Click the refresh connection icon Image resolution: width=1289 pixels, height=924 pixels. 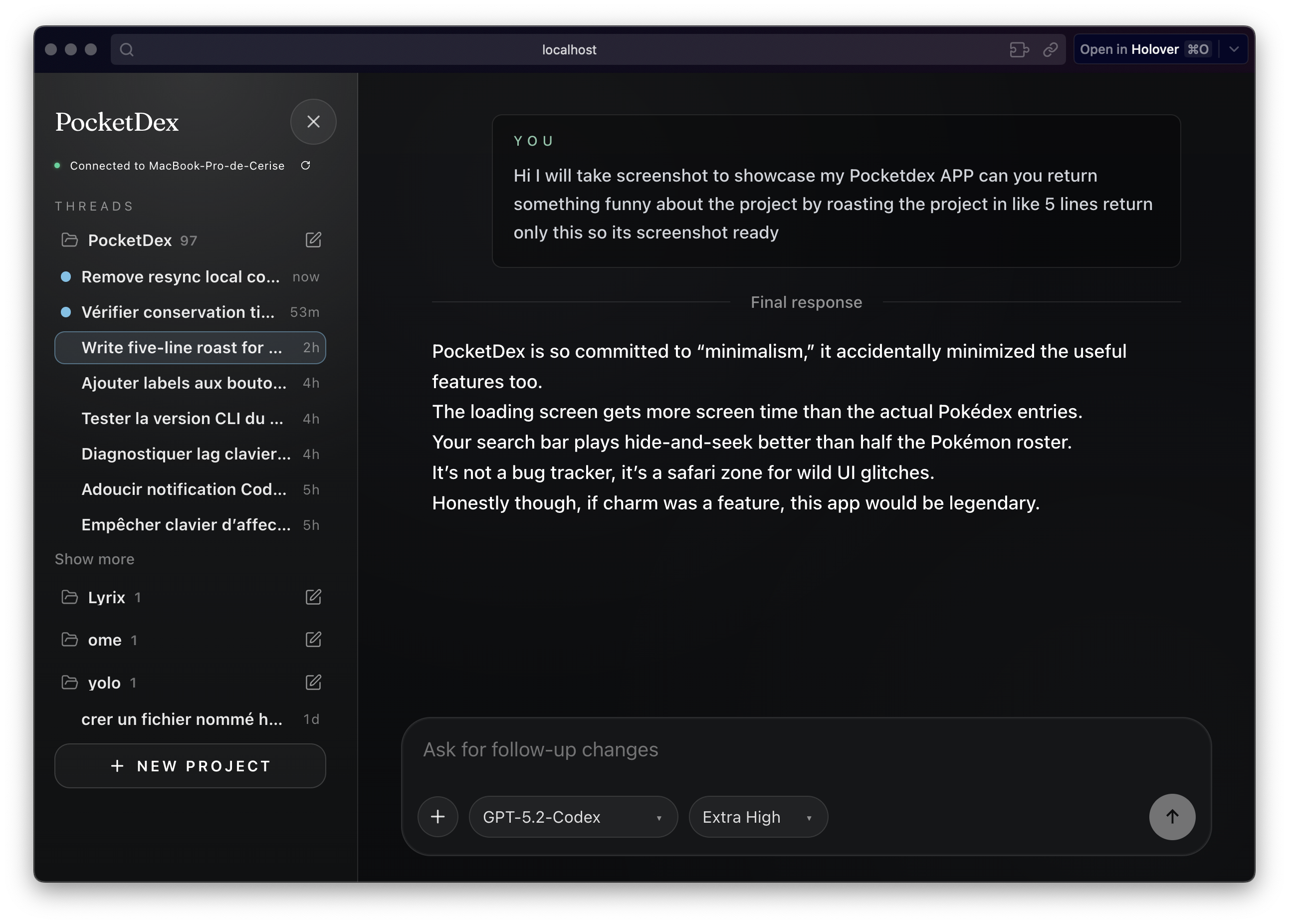[x=305, y=165]
